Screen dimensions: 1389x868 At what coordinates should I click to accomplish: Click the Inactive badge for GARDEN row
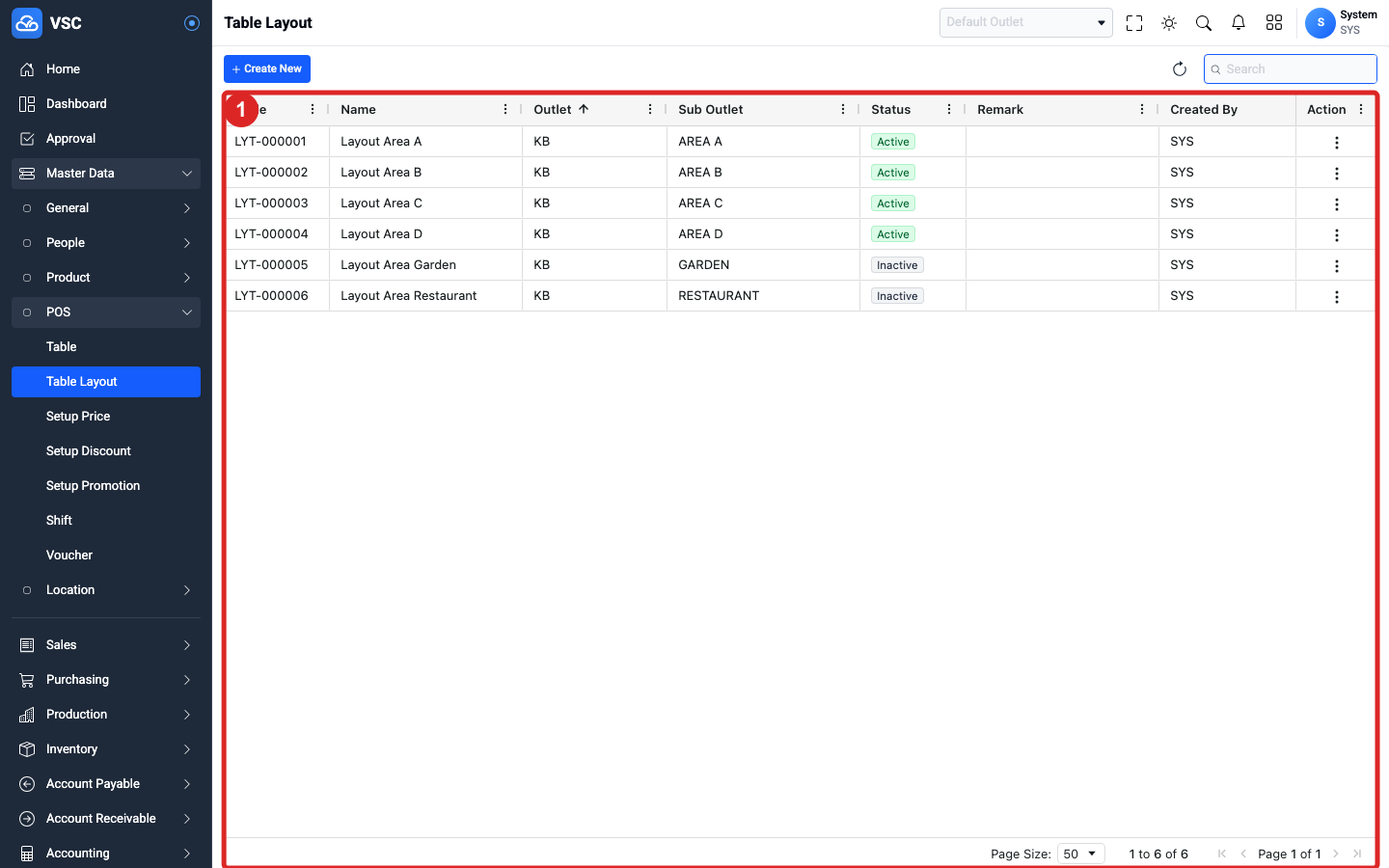[x=897, y=265]
